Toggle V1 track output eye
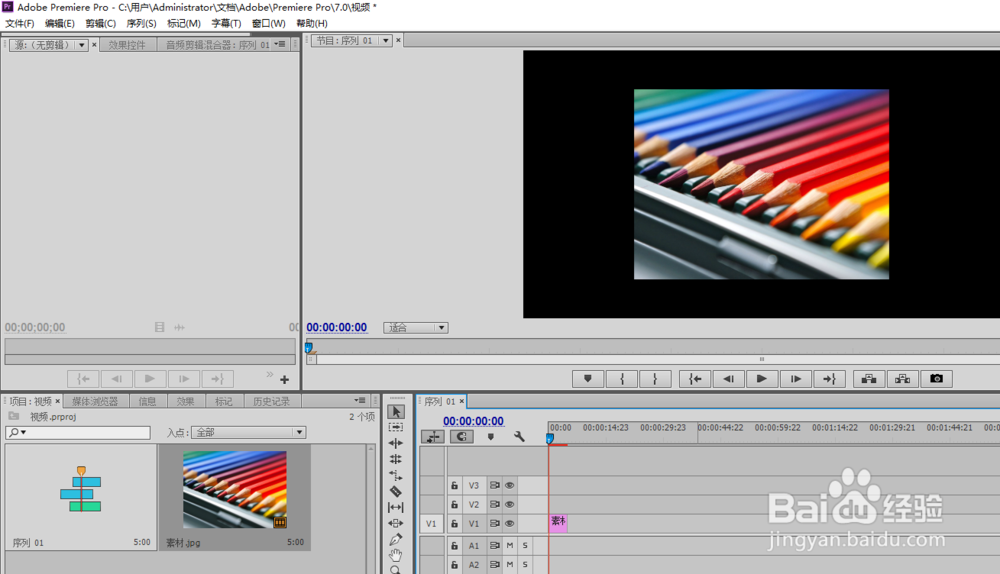This screenshot has height=574, width=1000. click(510, 524)
